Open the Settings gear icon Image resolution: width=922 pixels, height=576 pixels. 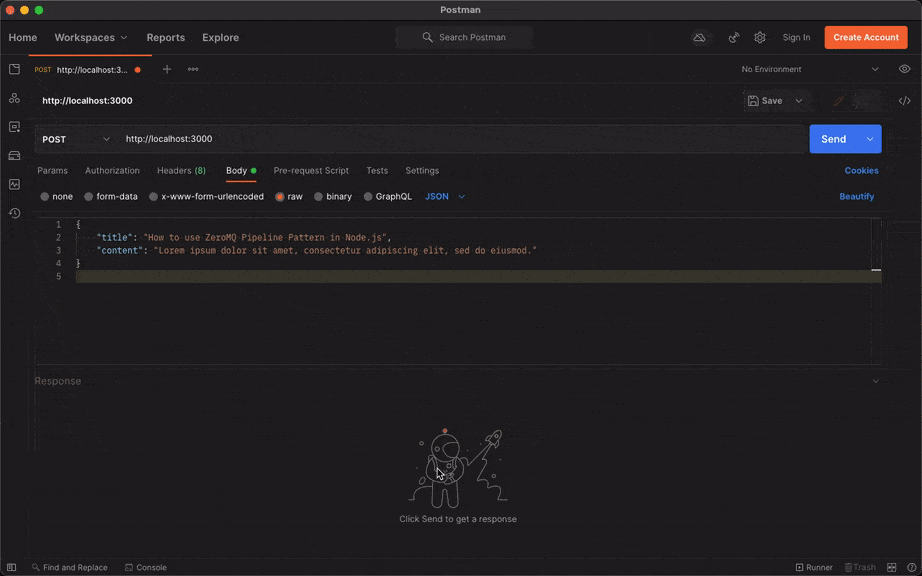760,38
